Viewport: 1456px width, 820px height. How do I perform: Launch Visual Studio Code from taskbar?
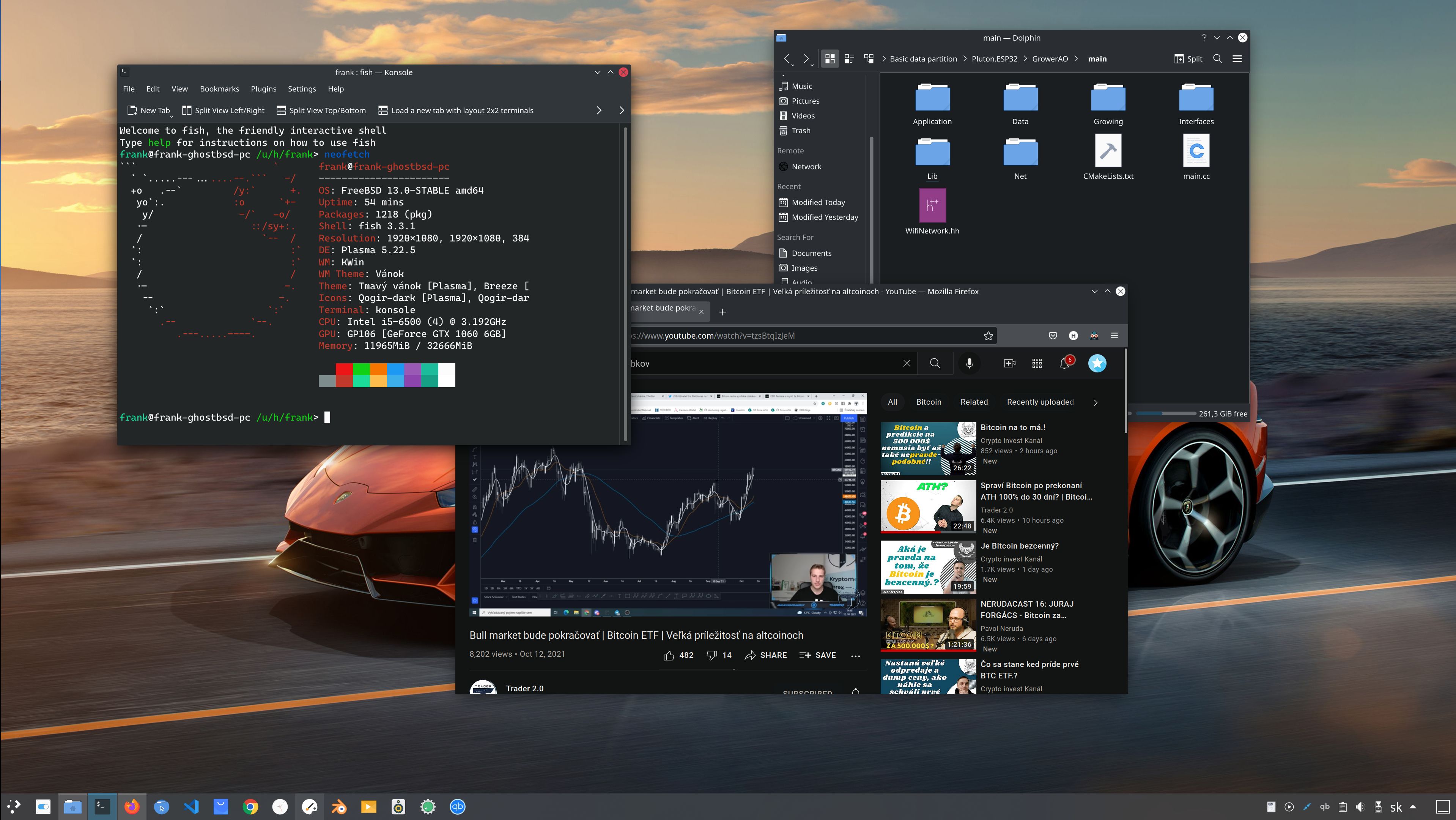[191, 807]
